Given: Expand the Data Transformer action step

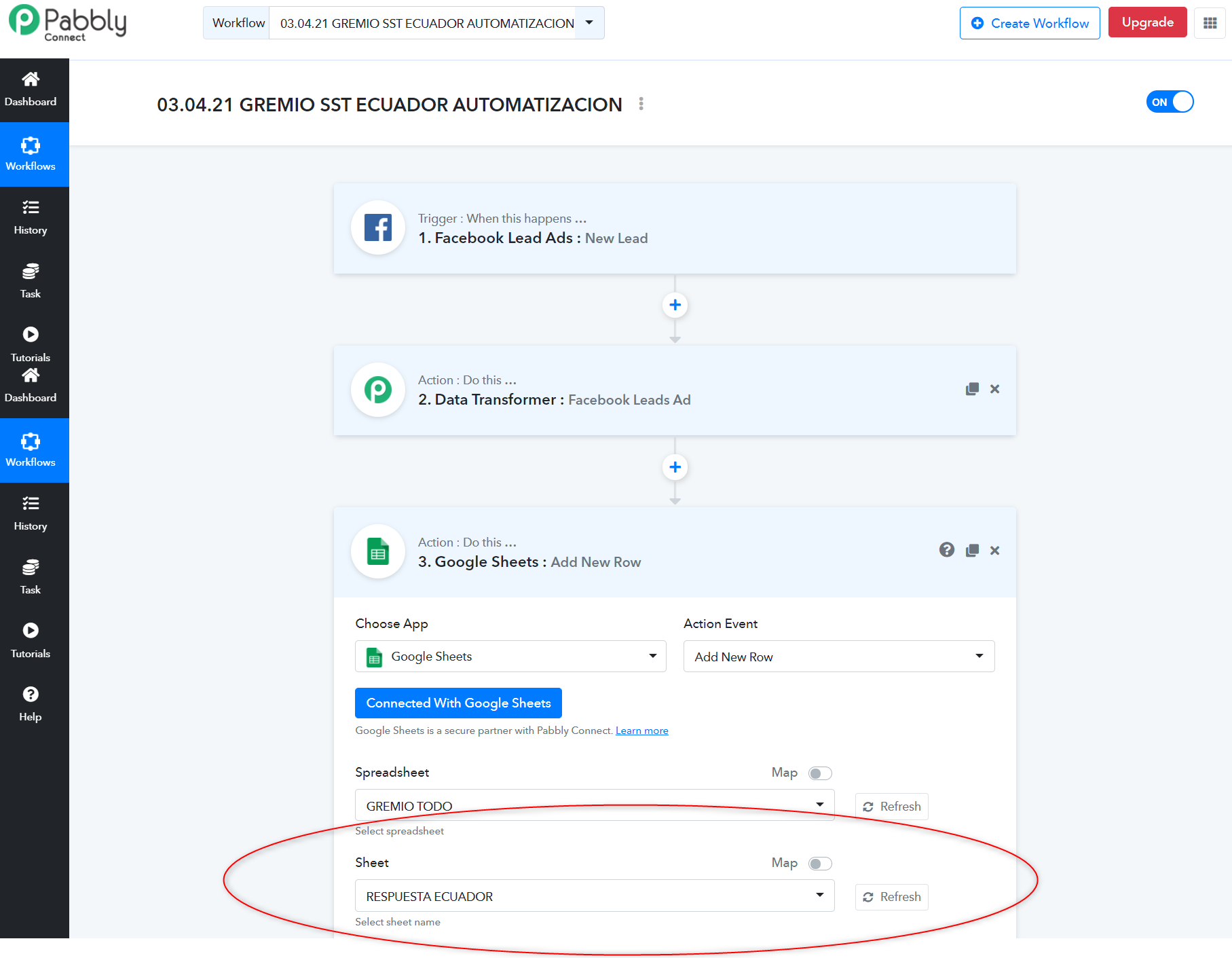Looking at the screenshot, I should 675,390.
